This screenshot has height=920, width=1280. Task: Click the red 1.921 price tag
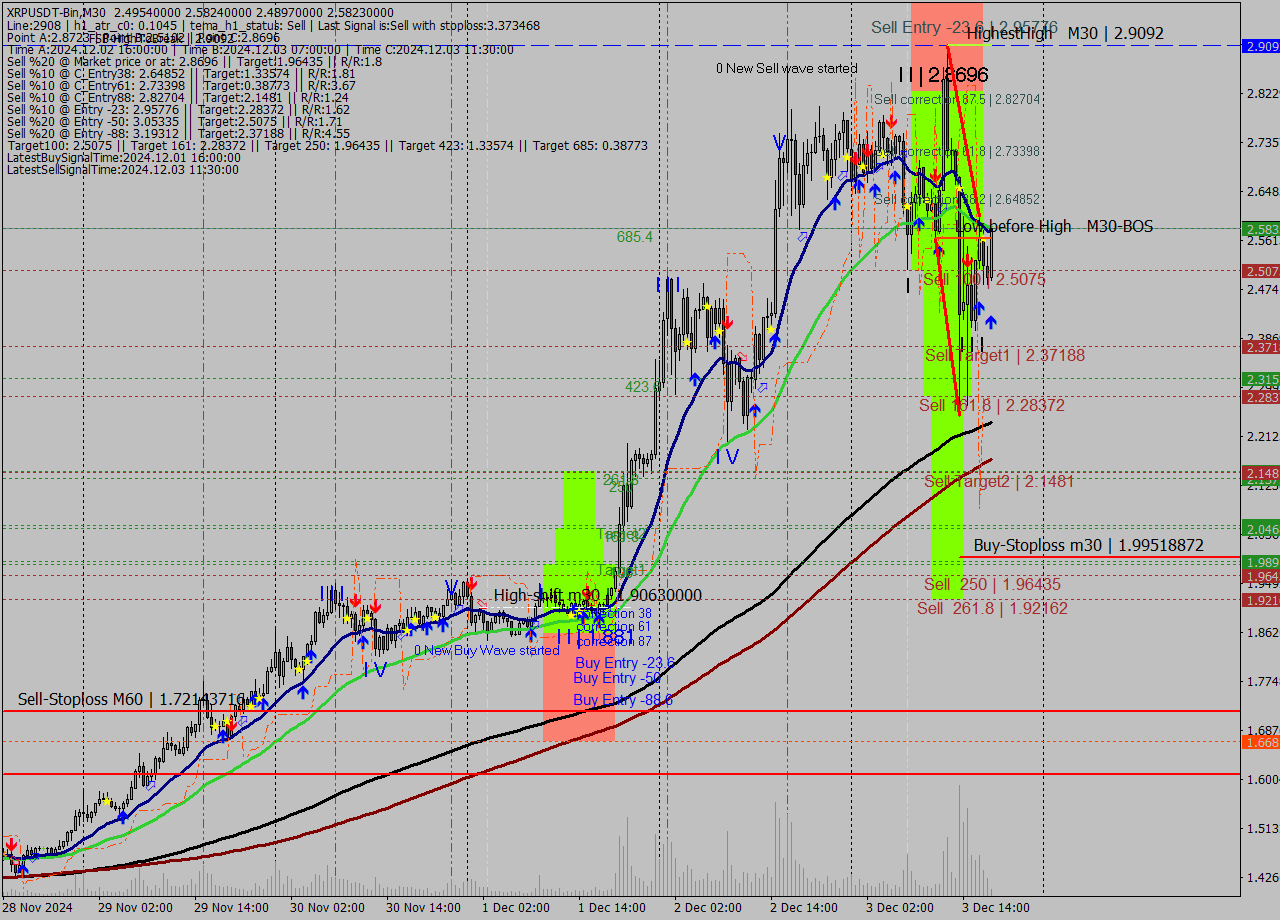point(1260,600)
